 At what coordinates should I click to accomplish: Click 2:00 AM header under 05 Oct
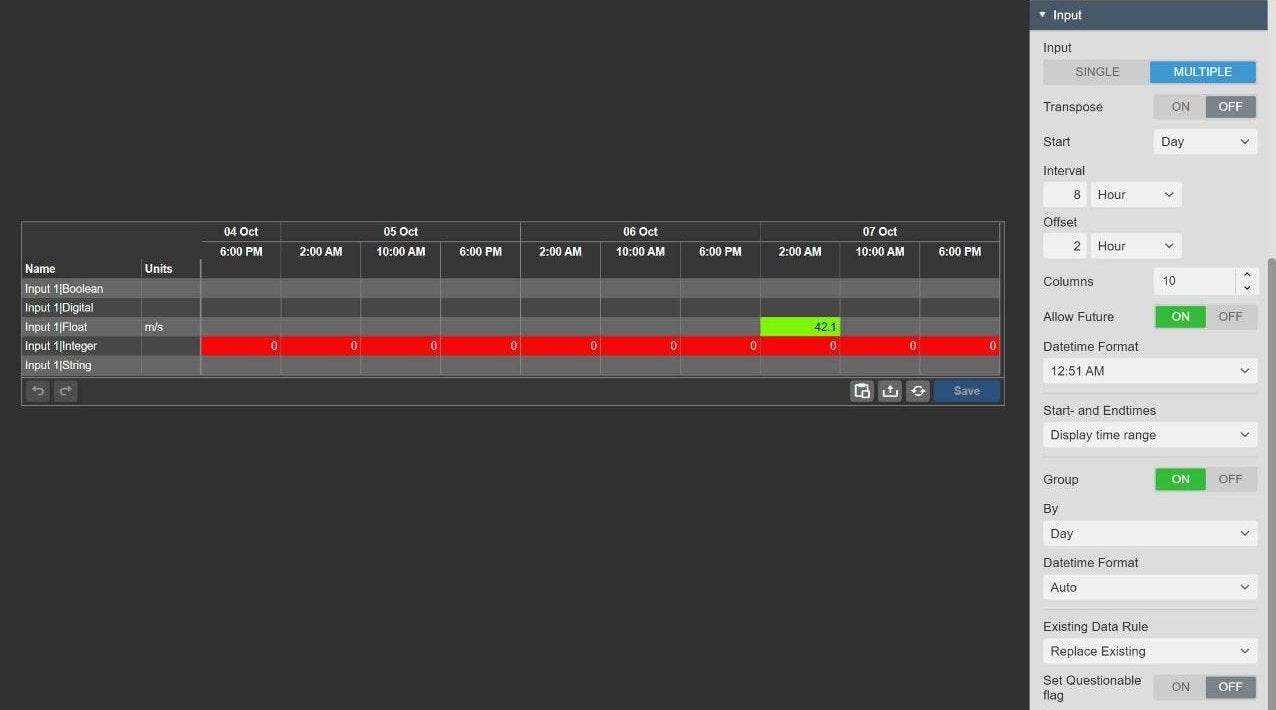(x=321, y=252)
